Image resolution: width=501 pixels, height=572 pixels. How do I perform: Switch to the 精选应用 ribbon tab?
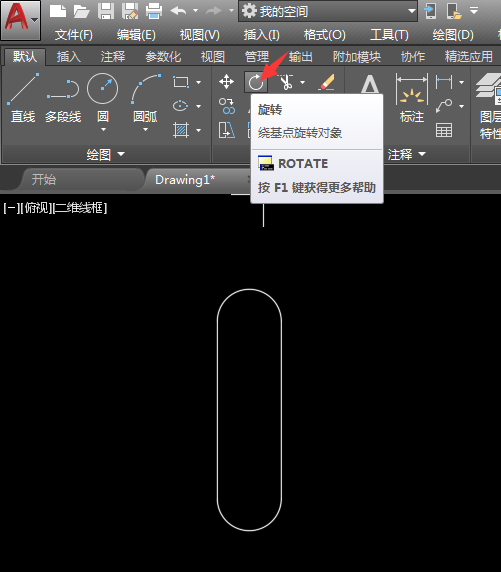click(x=469, y=57)
